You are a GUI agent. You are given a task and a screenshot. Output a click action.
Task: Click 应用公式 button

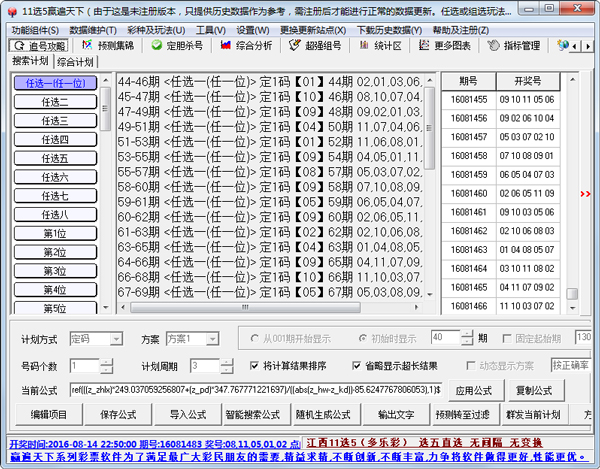(474, 391)
